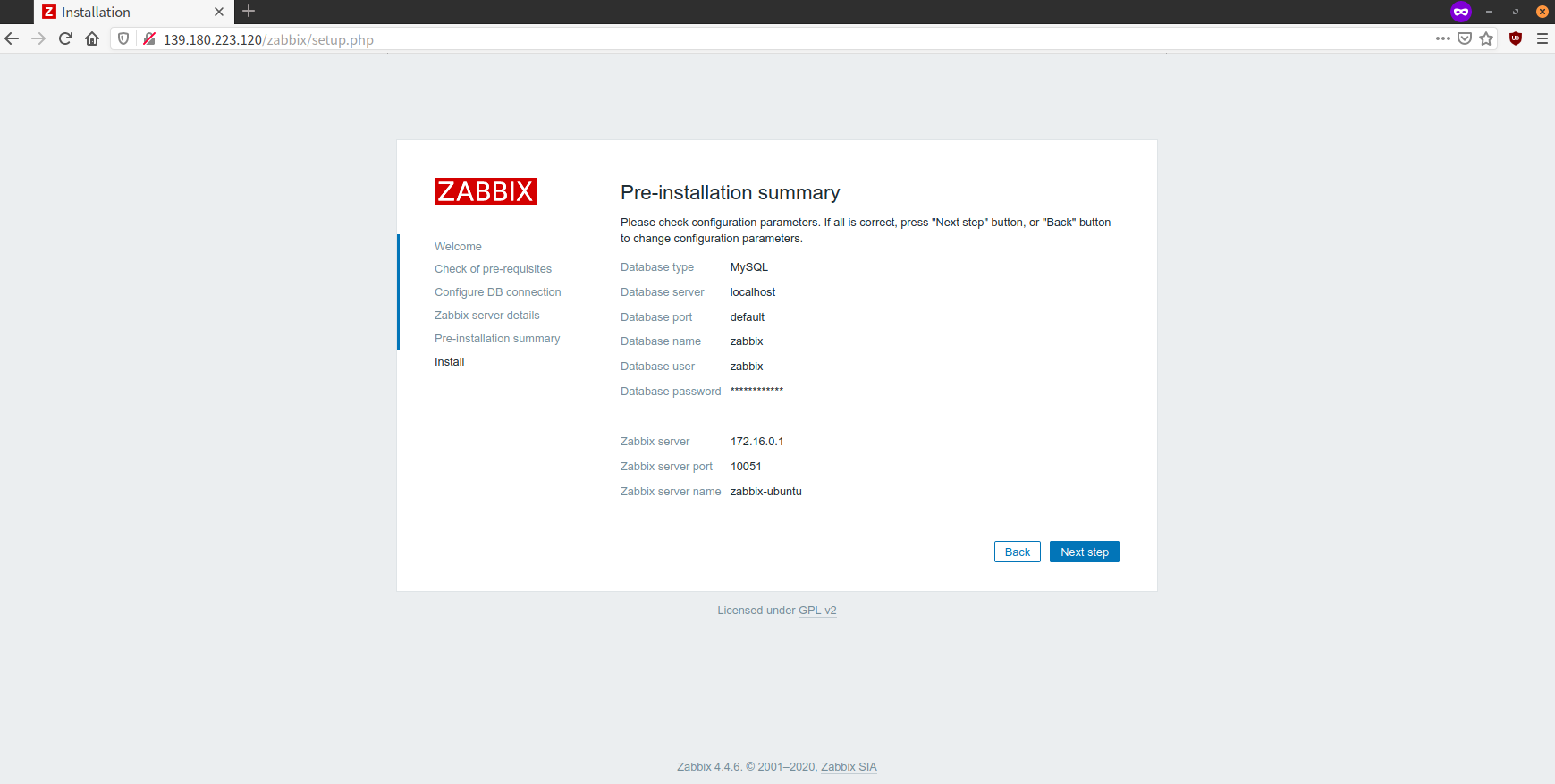Select the Install step
This screenshot has height=784, width=1555.
[x=450, y=362]
